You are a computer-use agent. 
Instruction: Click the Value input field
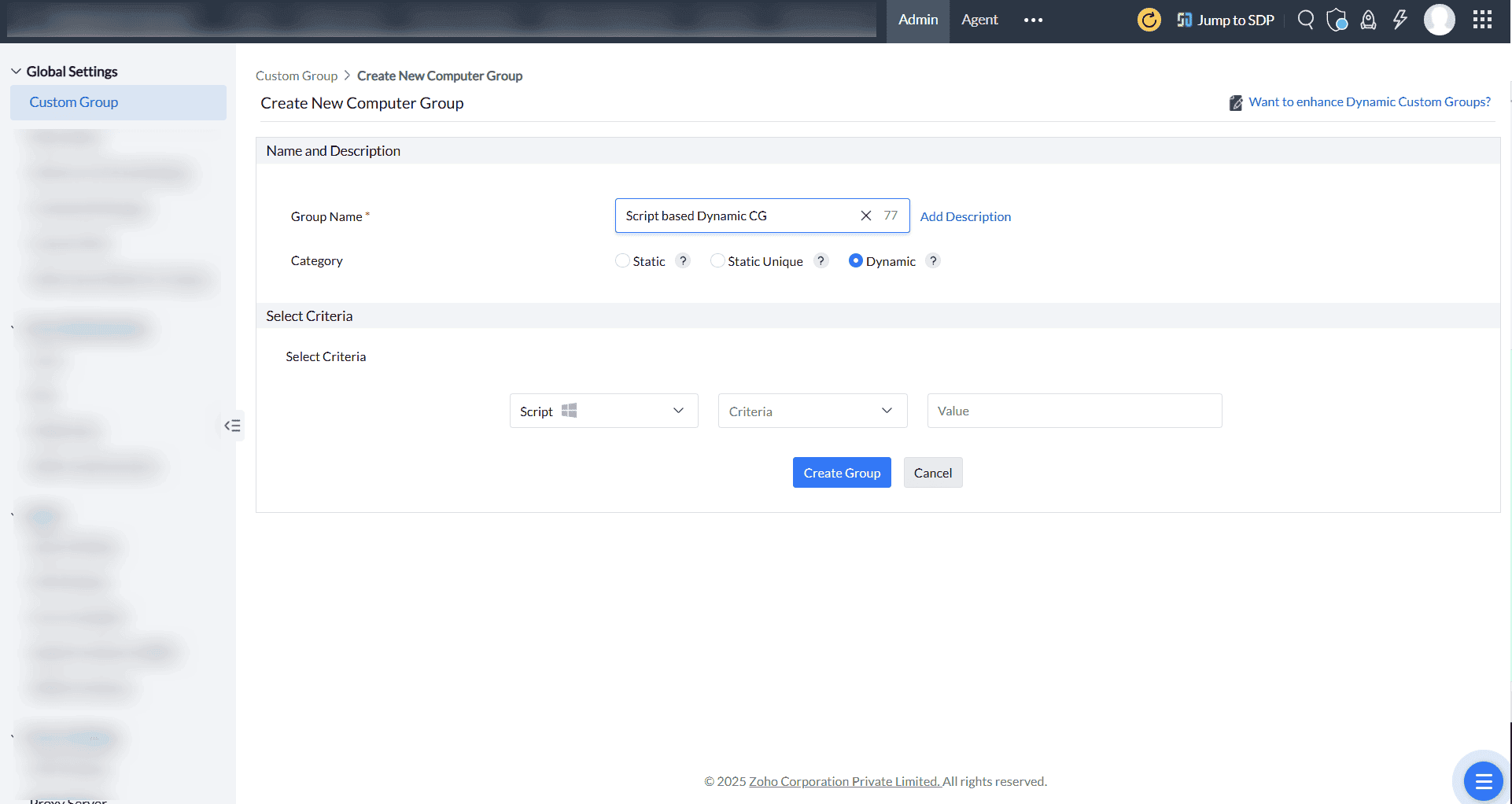1074,410
